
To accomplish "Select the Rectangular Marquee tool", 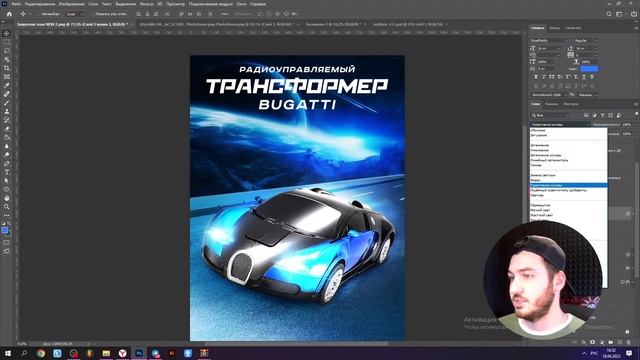I will pyautogui.click(x=7, y=42).
